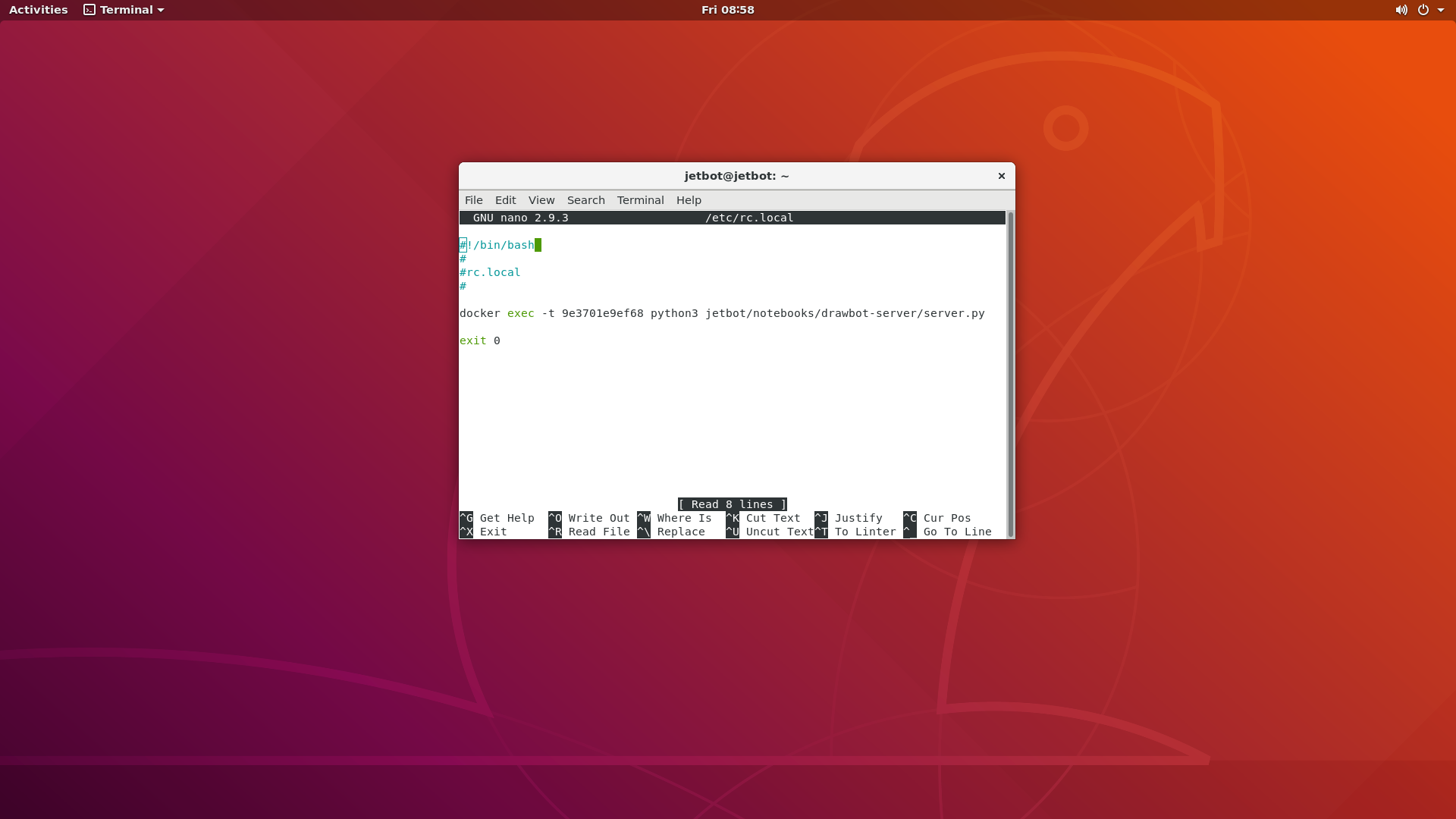
Task: Close the jetbot terminal window
Action: pos(1001,176)
